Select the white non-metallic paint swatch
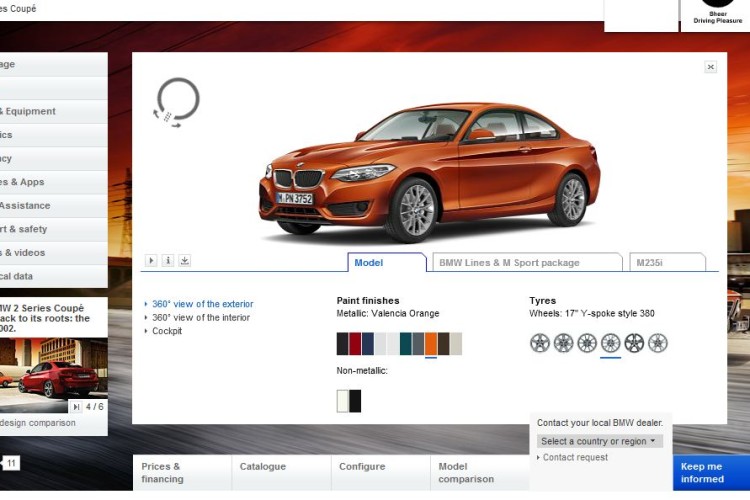Image resolution: width=750 pixels, height=500 pixels. click(342, 401)
